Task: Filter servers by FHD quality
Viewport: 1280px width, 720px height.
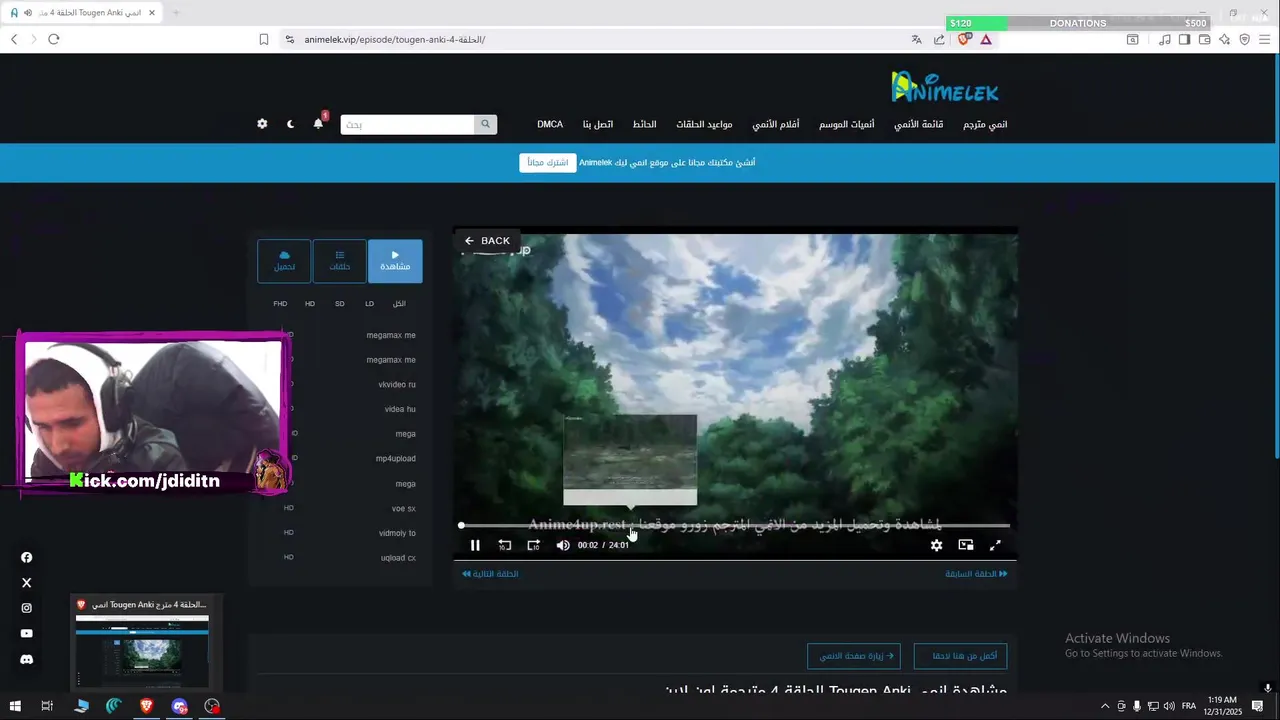Action: [280, 303]
